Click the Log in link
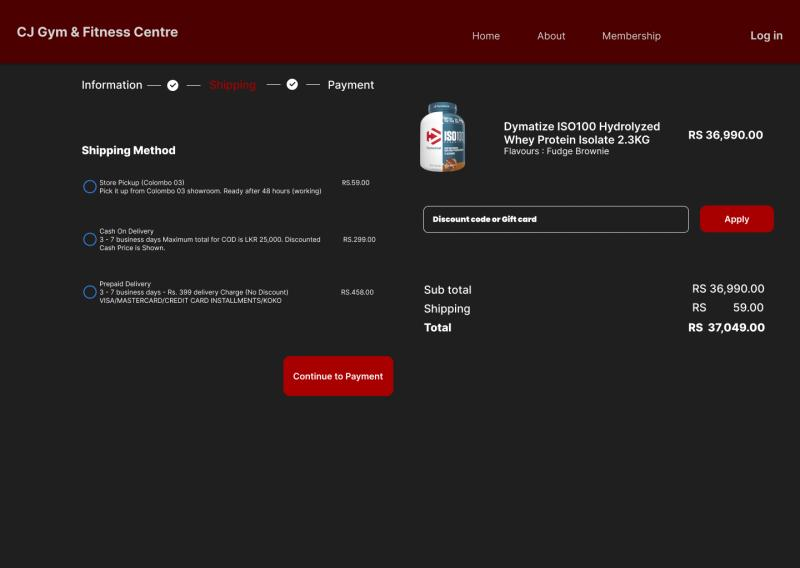This screenshot has height=568, width=800. (x=766, y=36)
